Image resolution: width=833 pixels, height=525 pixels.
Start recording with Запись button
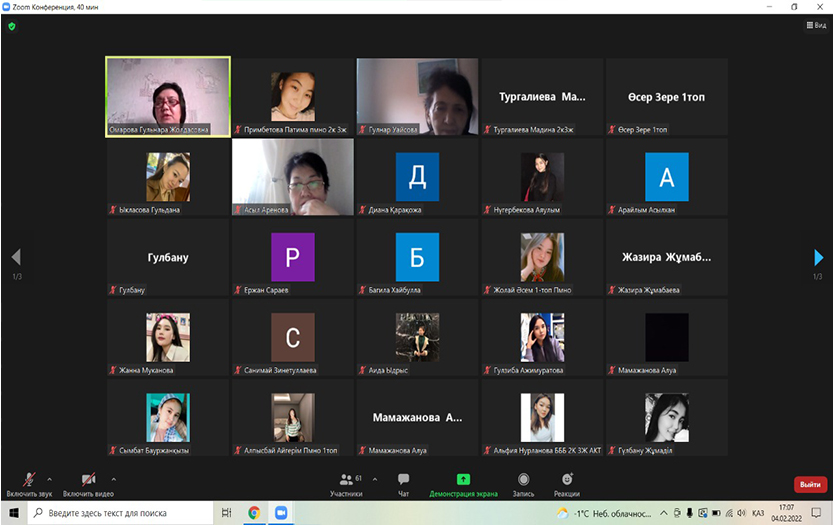[x=523, y=483]
